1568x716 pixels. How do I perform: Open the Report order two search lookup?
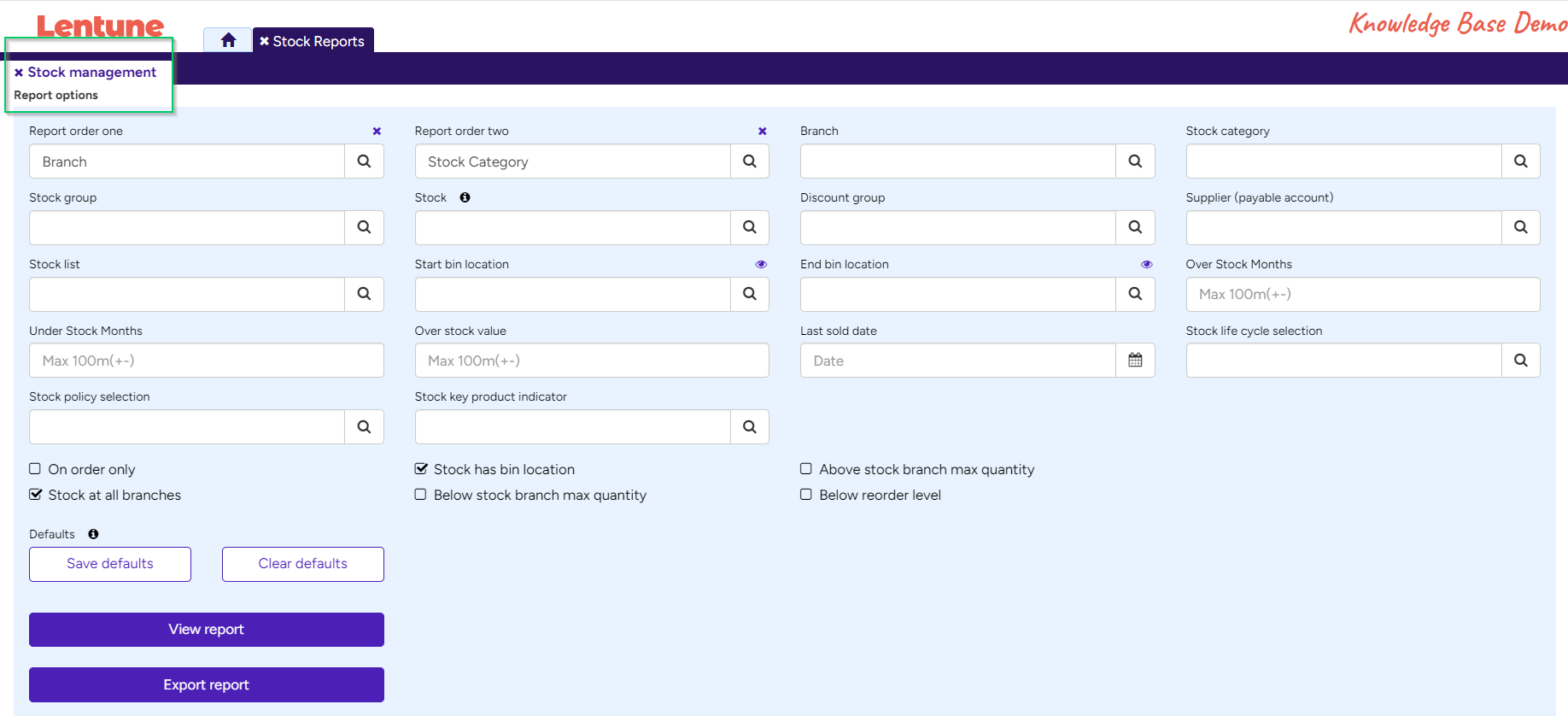[750, 161]
